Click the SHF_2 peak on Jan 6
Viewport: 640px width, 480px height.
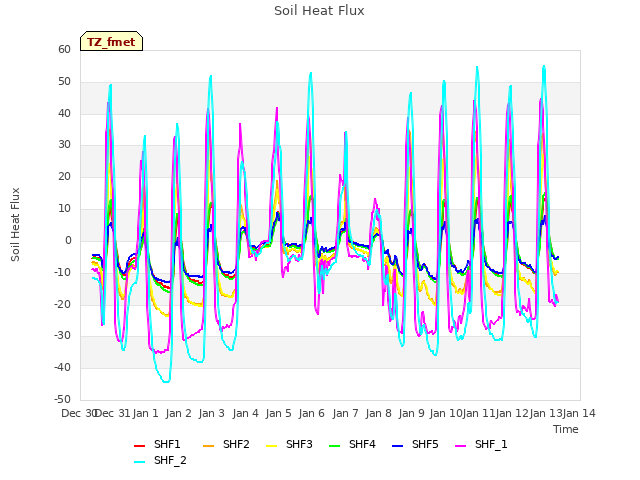[x=311, y=73]
